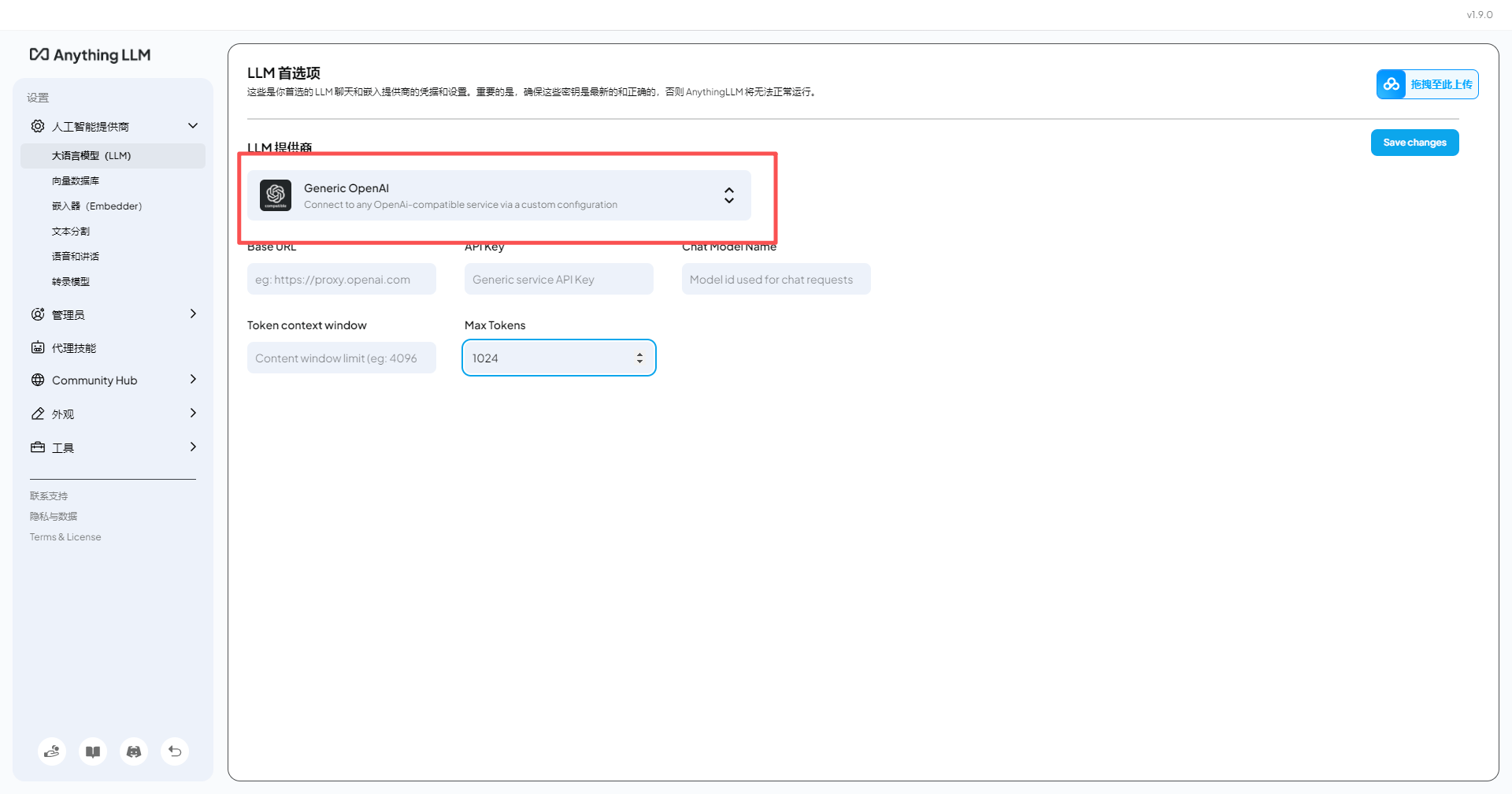This screenshot has height=794, width=1512.
Task: Click the provider selector up-down arrows
Action: click(x=729, y=195)
